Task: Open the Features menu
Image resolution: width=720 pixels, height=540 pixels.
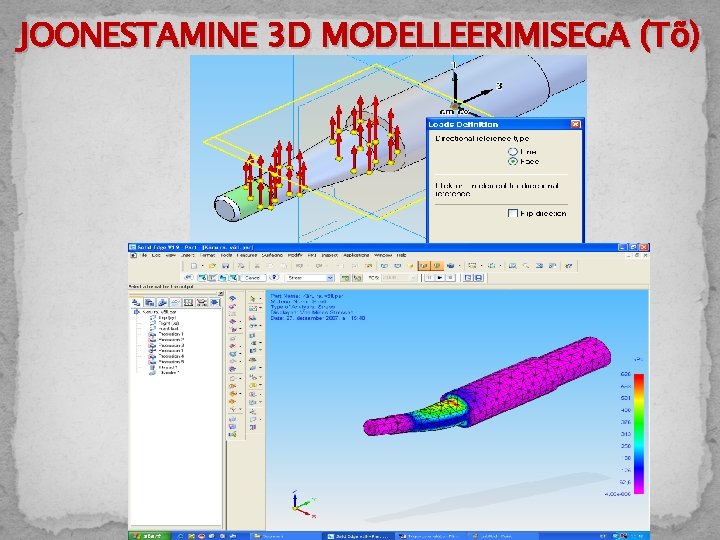Action: coord(247,255)
